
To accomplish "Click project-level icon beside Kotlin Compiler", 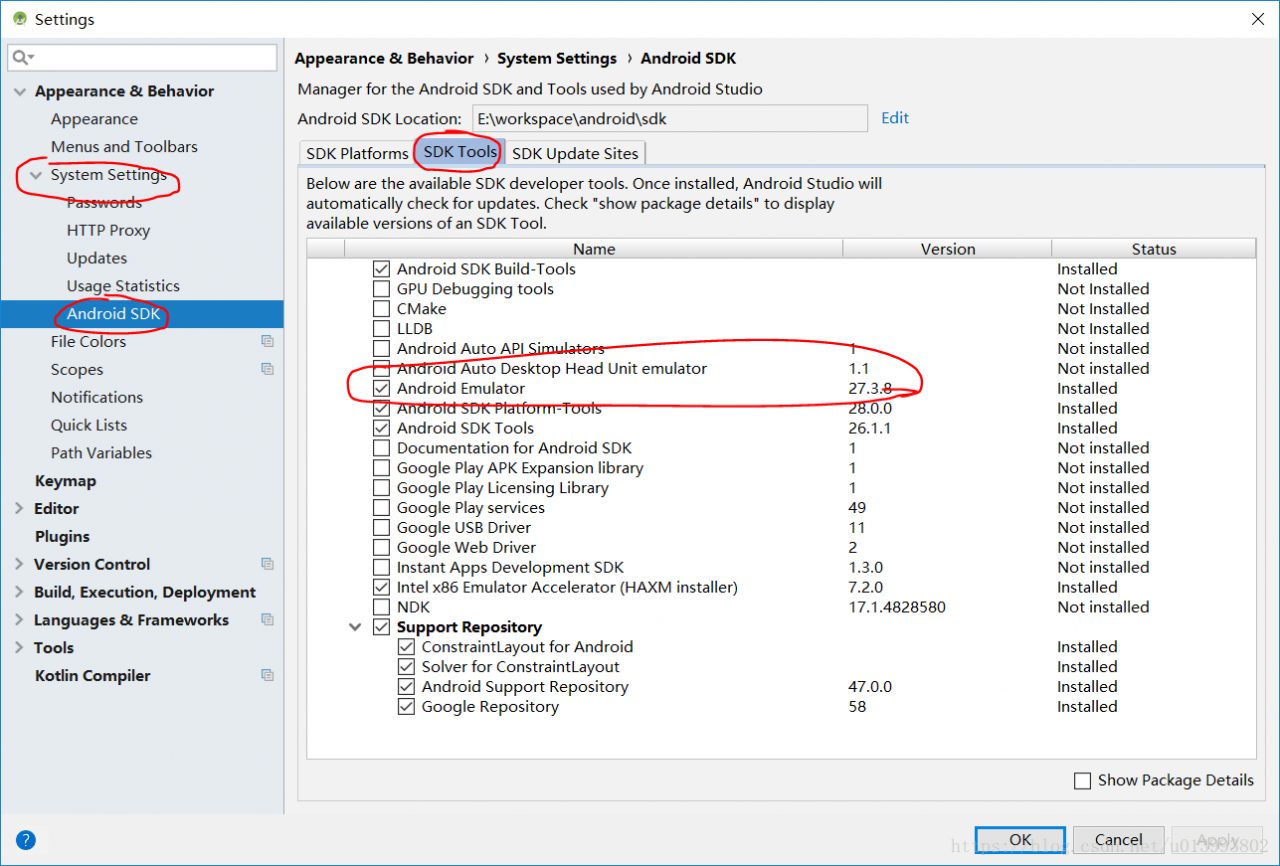I will coord(267,675).
